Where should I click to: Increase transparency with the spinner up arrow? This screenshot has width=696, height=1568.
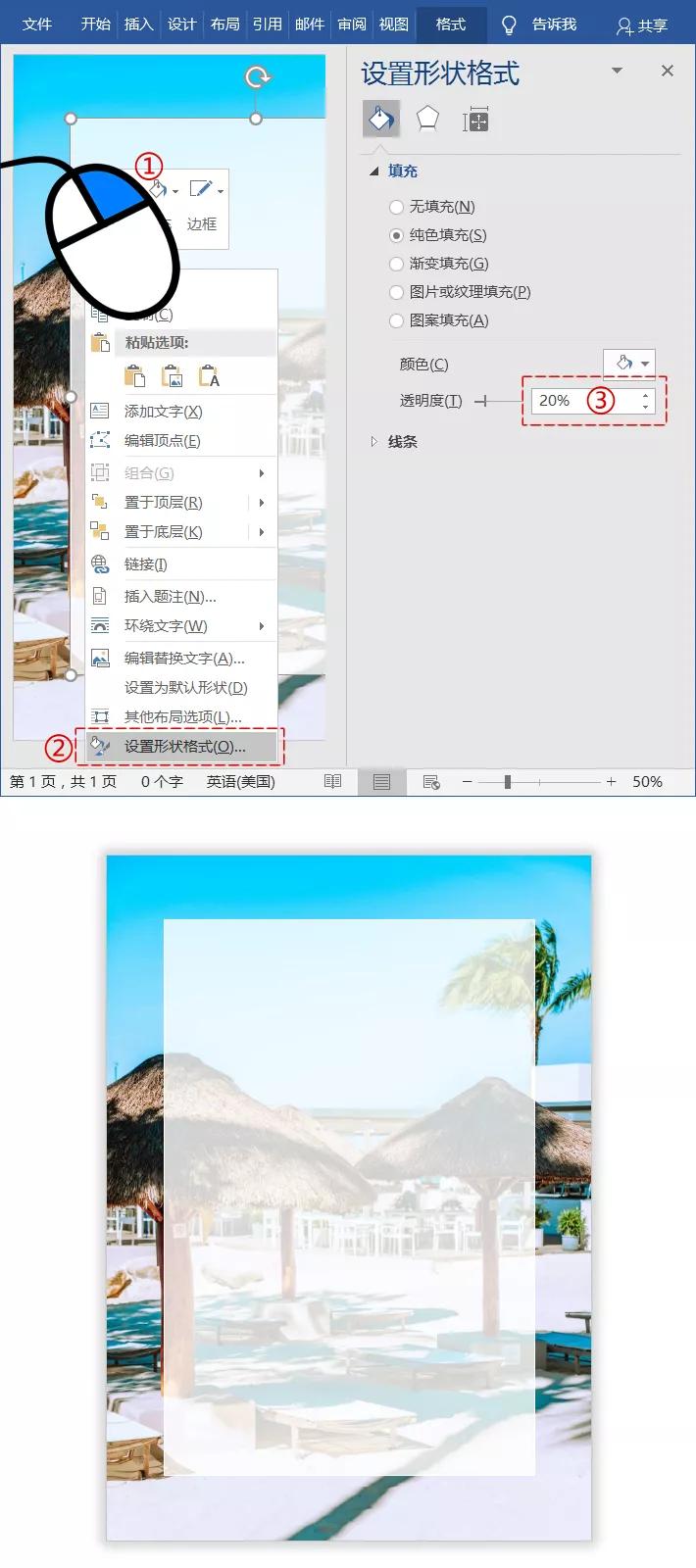click(x=645, y=395)
